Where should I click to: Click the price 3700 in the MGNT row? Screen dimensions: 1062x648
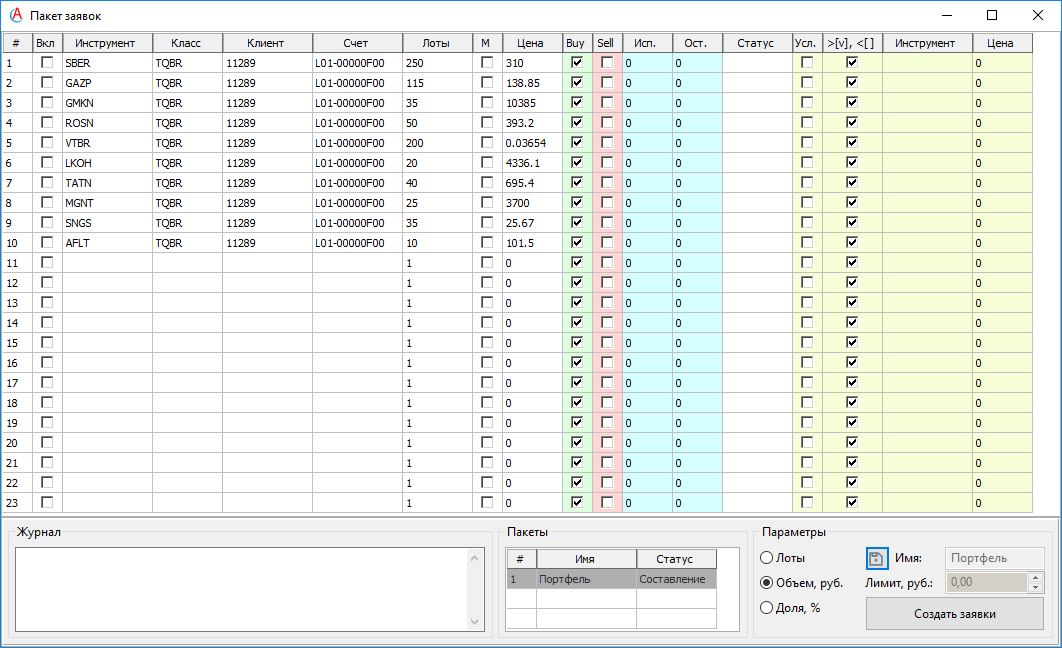(x=532, y=202)
